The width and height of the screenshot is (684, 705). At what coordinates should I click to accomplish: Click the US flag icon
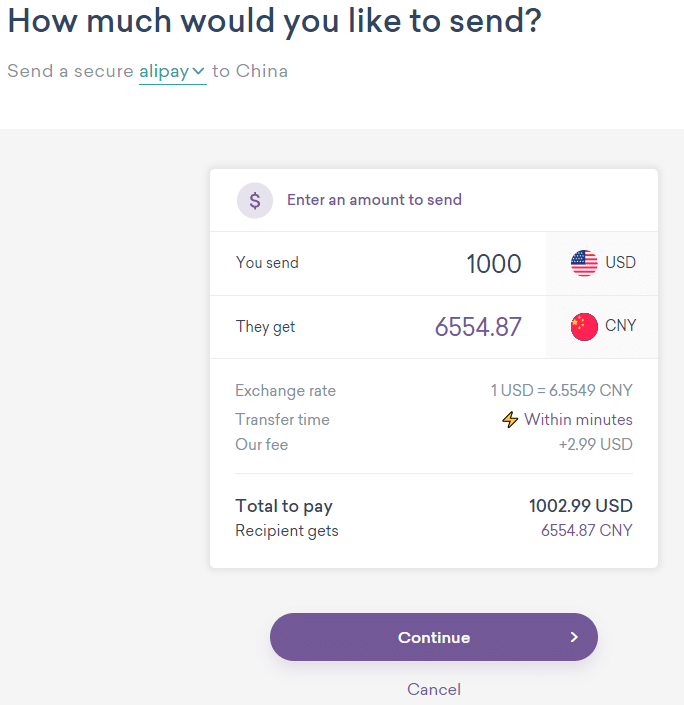pos(584,263)
